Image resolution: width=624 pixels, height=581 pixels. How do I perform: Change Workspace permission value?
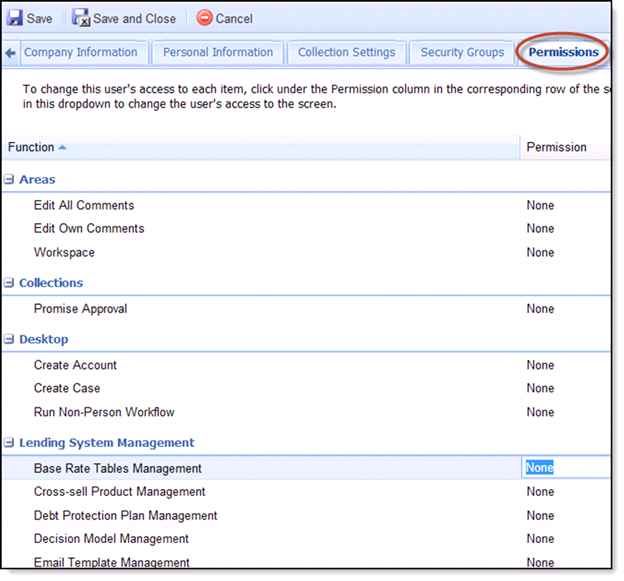click(540, 252)
